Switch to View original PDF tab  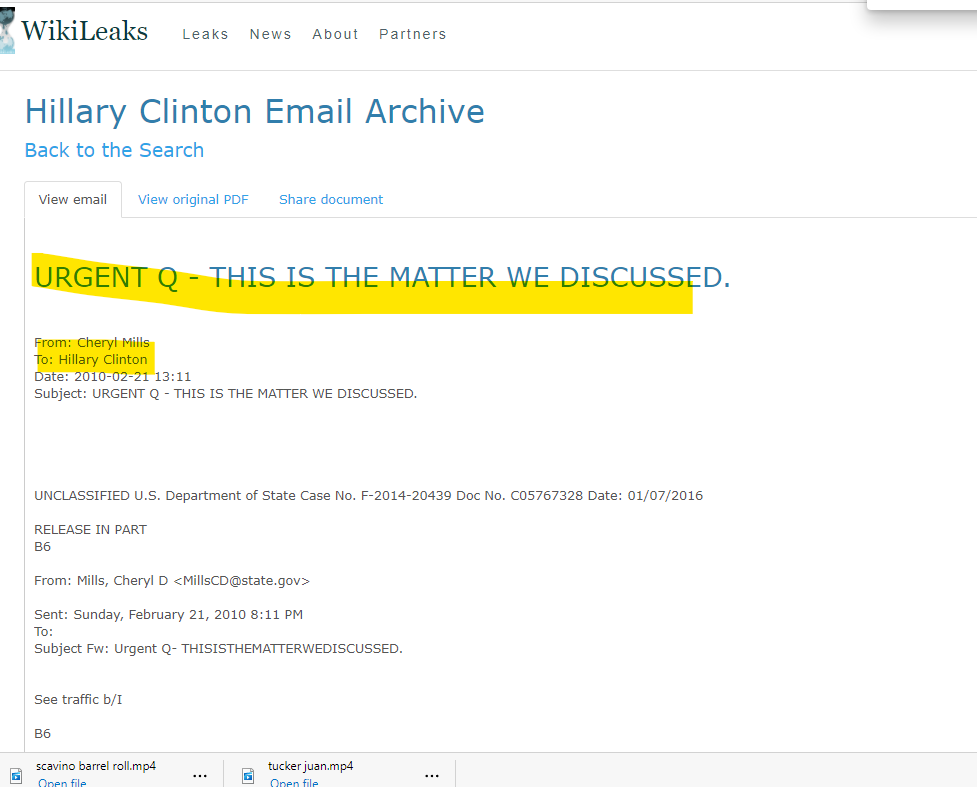click(193, 199)
